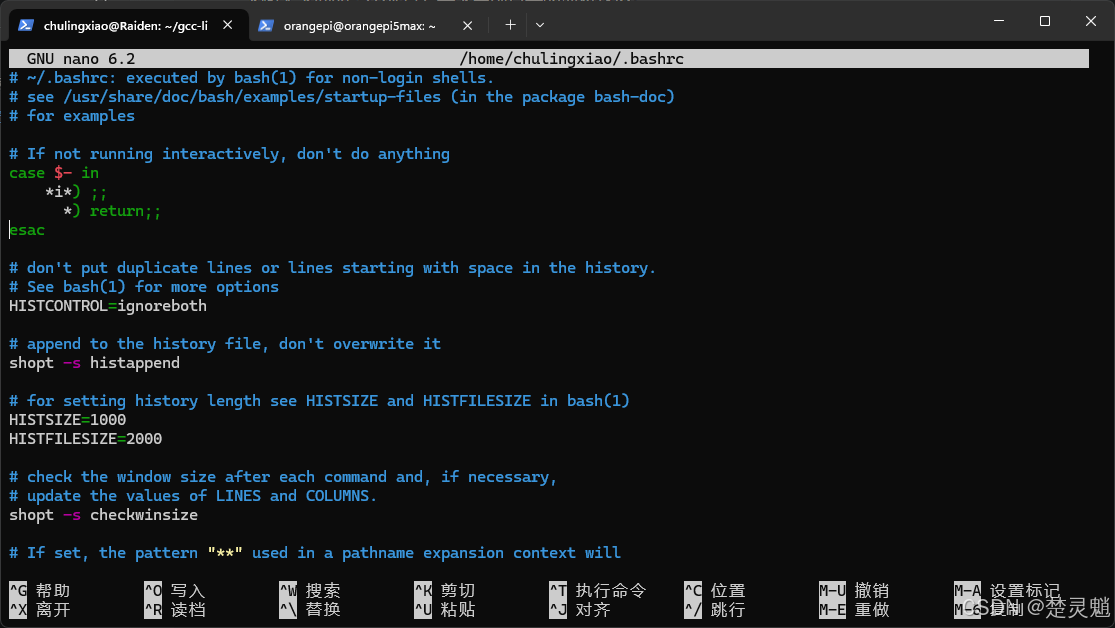Click the ^R 读档 read file shortcut
Screen dimensions: 1115x628
175,610
